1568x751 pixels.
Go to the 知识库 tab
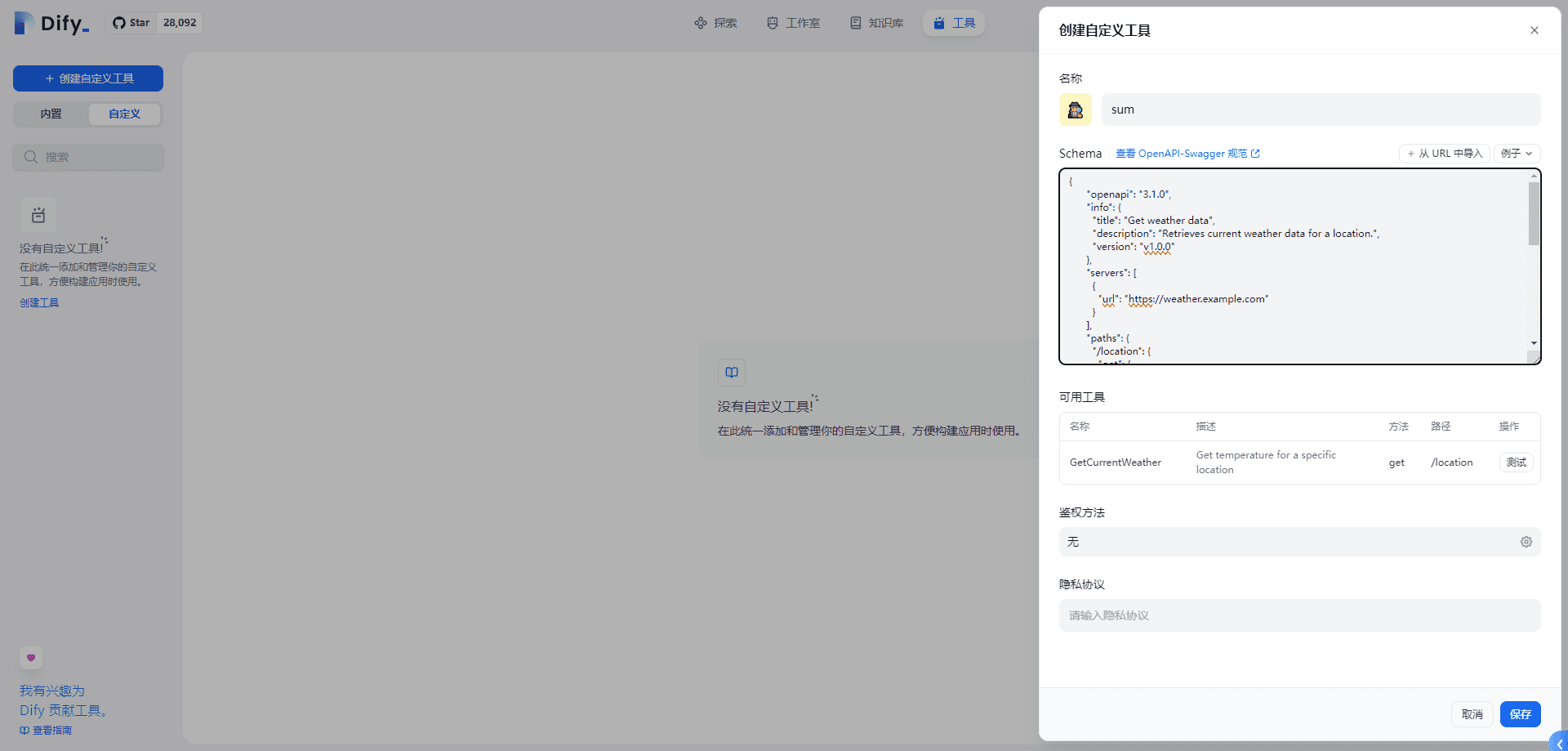[x=876, y=23]
